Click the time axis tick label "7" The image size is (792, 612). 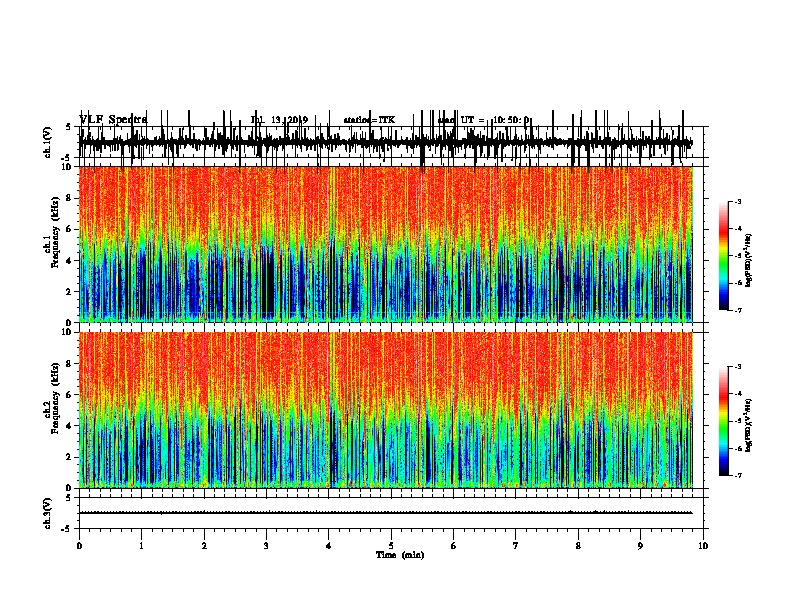[516, 546]
